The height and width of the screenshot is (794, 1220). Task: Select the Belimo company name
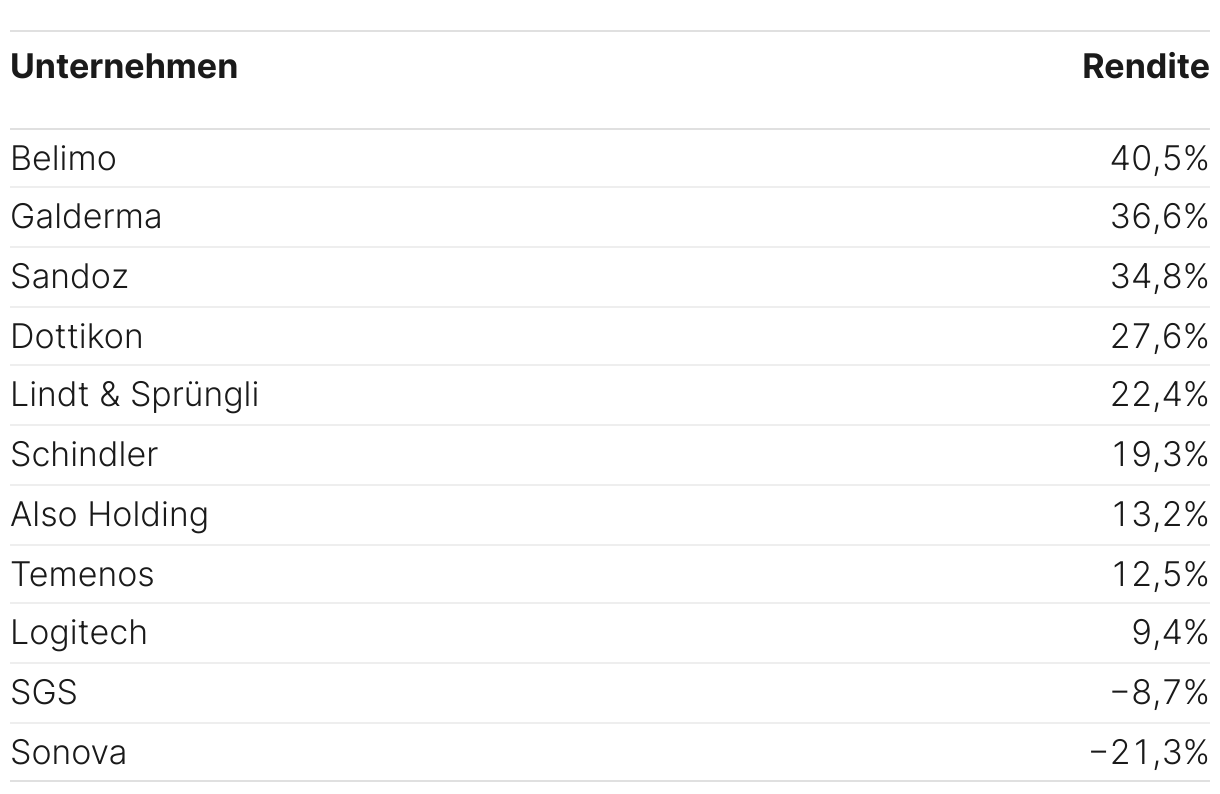[x=63, y=158]
